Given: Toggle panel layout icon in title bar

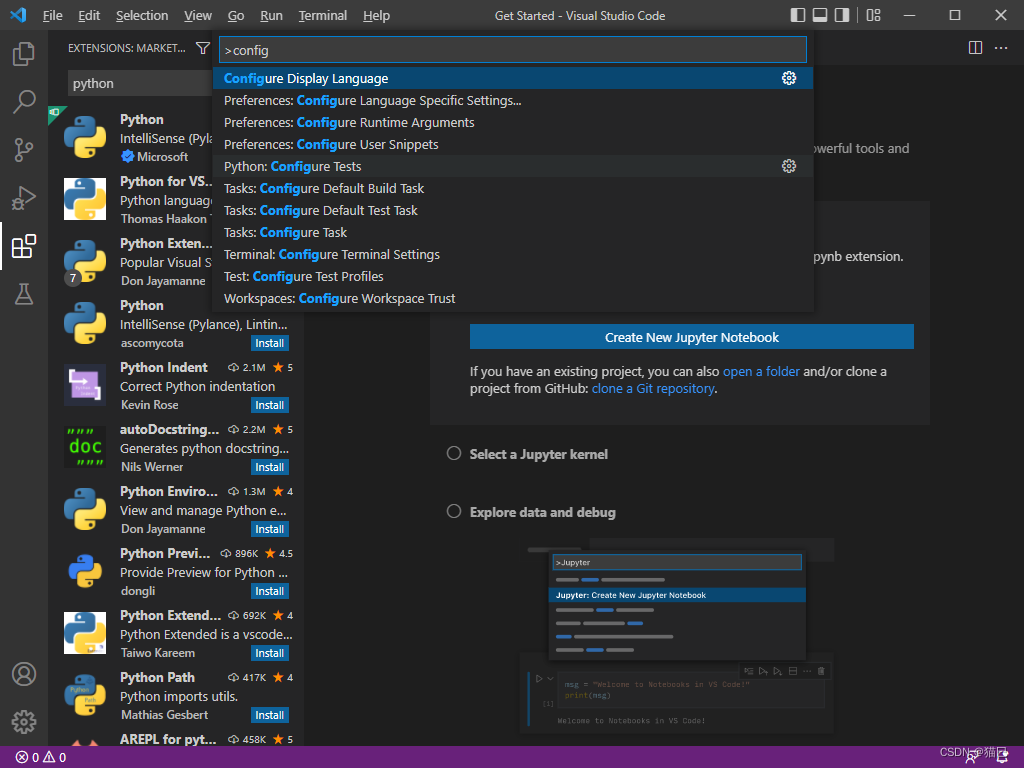Looking at the screenshot, I should (x=820, y=15).
